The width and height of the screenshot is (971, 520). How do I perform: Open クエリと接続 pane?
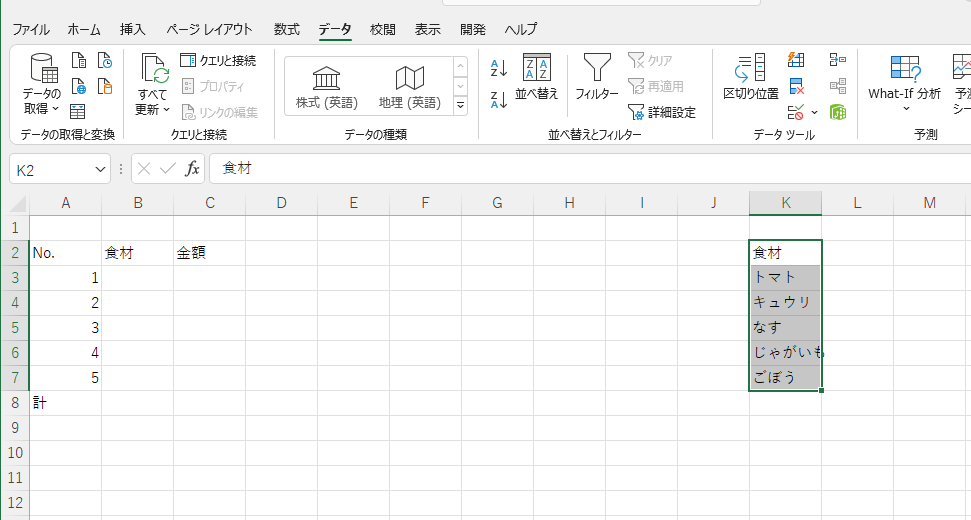click(x=218, y=60)
